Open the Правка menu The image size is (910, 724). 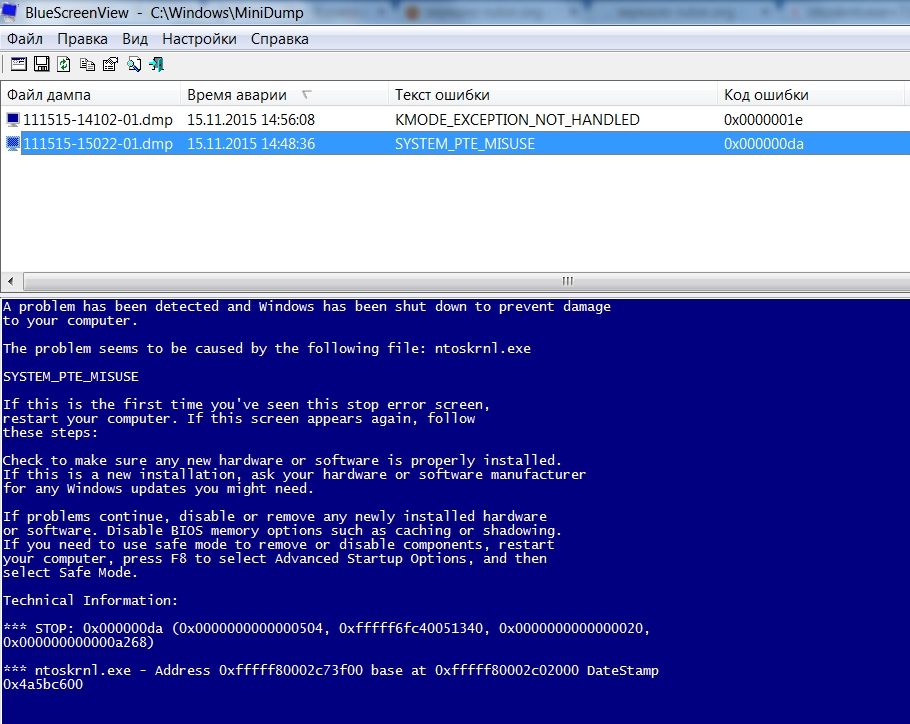pyautogui.click(x=82, y=39)
